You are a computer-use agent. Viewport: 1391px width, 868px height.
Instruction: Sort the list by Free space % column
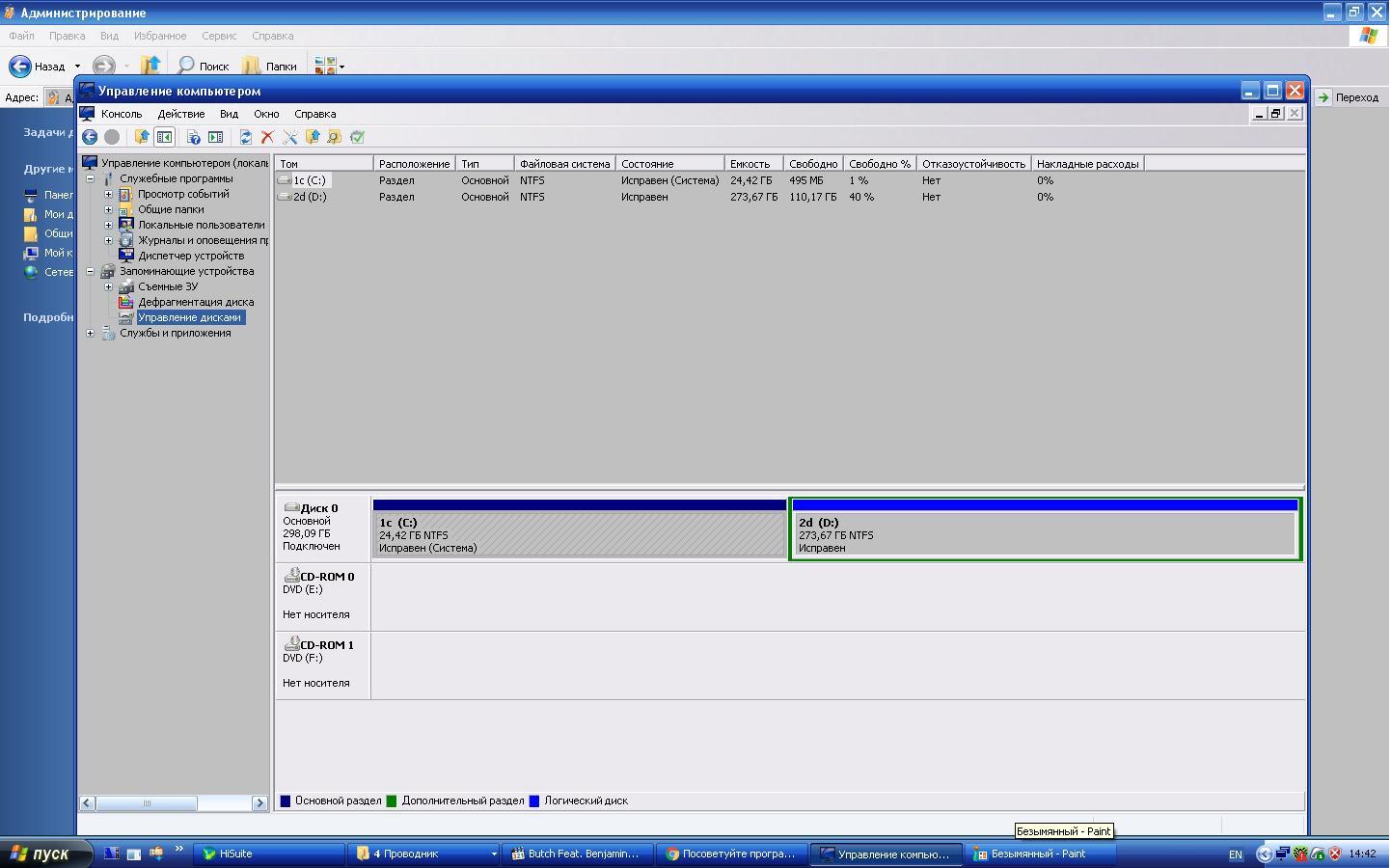[879, 164]
